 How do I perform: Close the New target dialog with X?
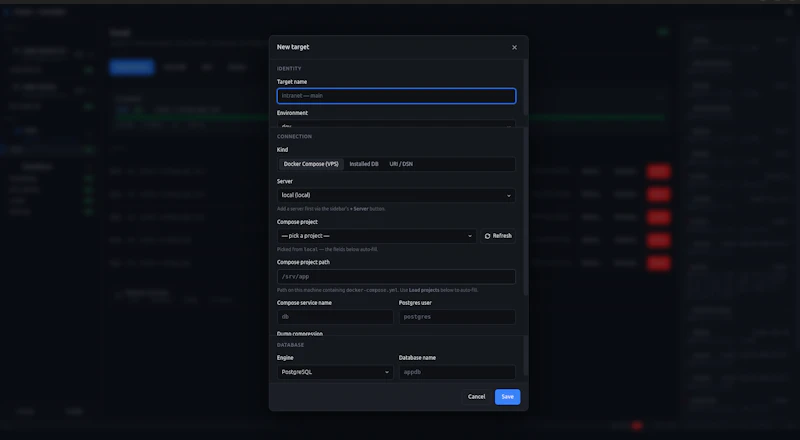[514, 47]
